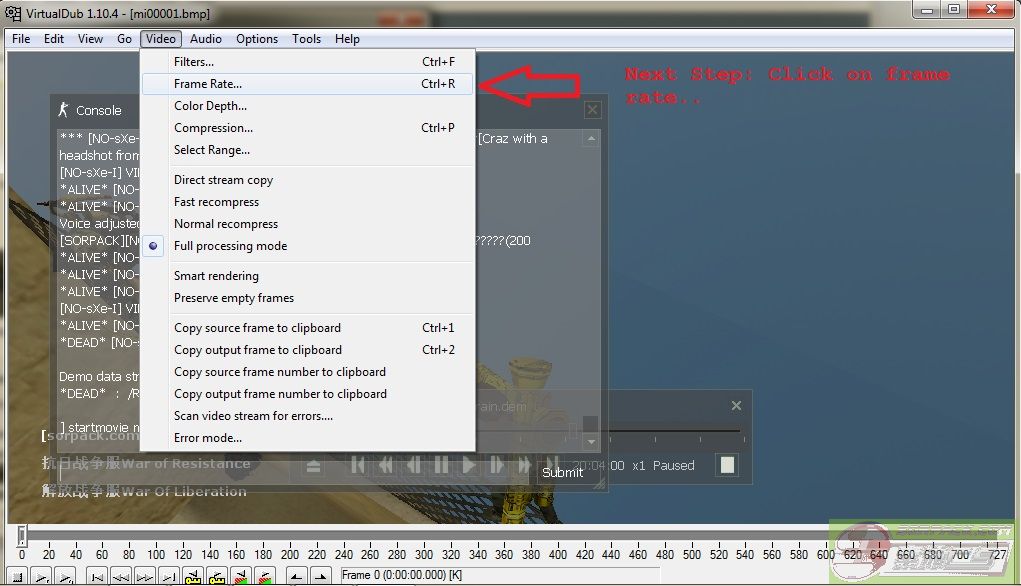Toggle Preserve empty frames option

tap(234, 298)
